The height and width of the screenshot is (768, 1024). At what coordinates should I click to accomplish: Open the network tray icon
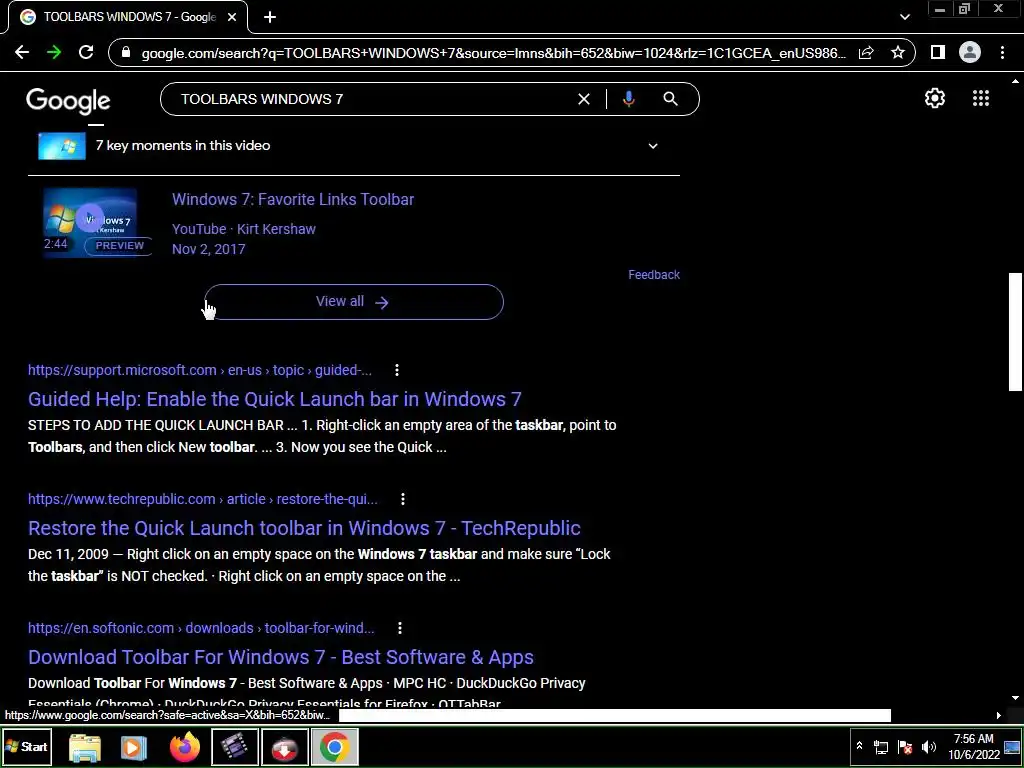pos(881,747)
